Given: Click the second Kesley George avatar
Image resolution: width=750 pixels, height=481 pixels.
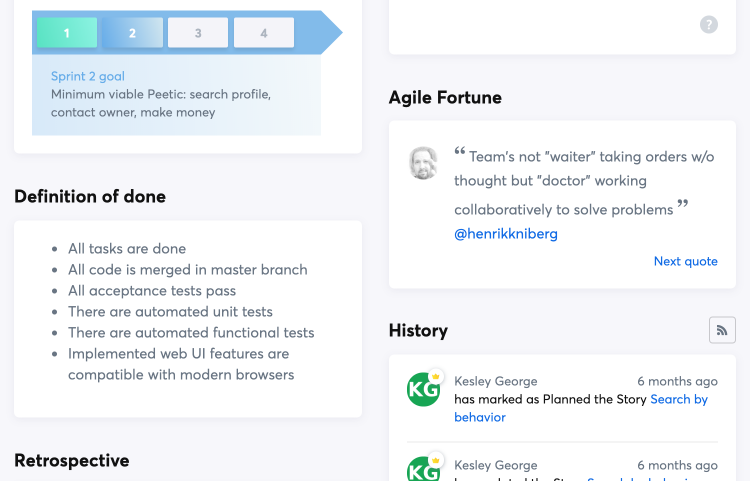Looking at the screenshot, I should click(424, 470).
